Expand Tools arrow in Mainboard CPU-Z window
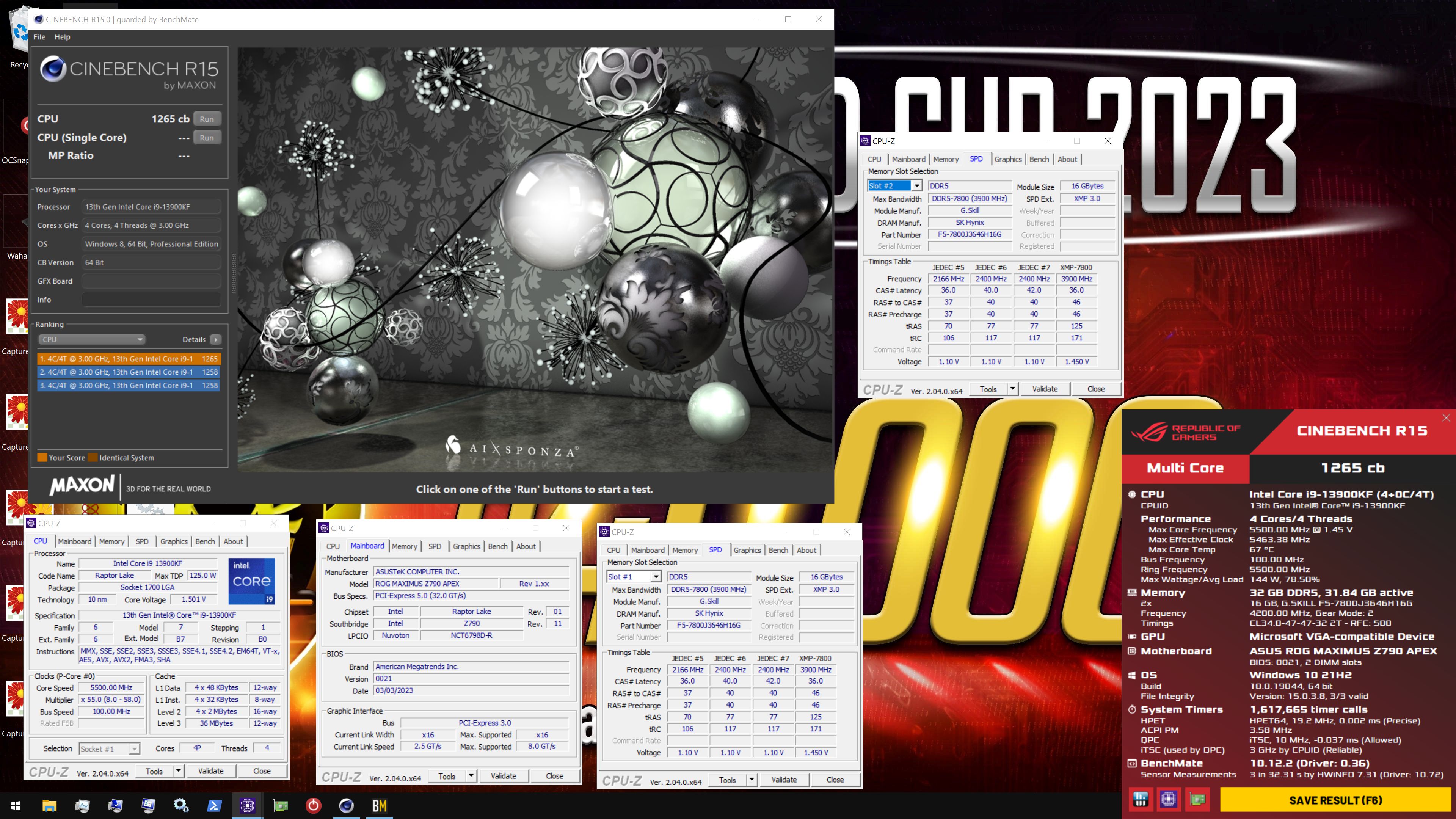1456x819 pixels. pyautogui.click(x=471, y=776)
